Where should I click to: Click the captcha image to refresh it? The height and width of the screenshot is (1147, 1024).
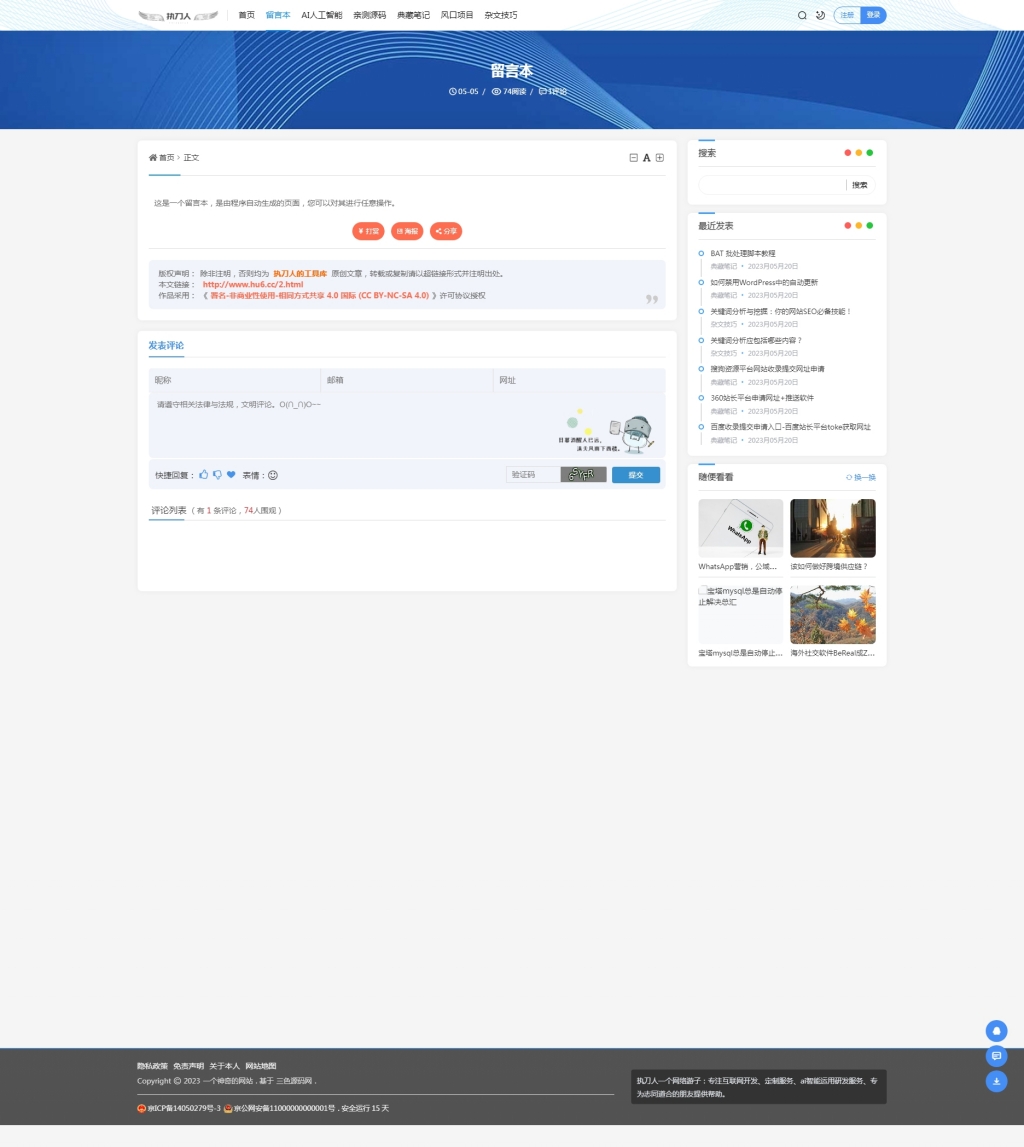pos(584,474)
